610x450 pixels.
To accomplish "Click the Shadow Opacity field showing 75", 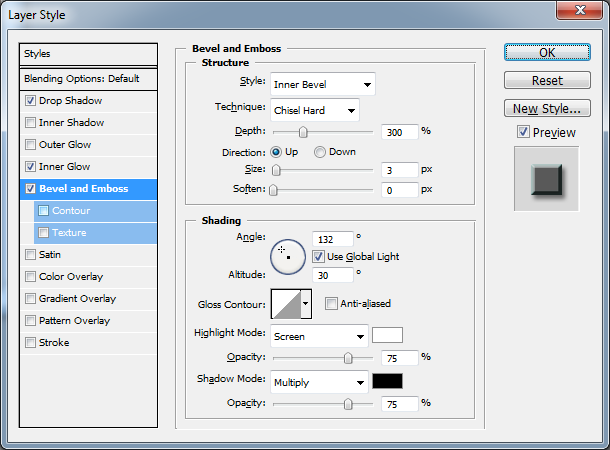I will pyautogui.click(x=400, y=404).
